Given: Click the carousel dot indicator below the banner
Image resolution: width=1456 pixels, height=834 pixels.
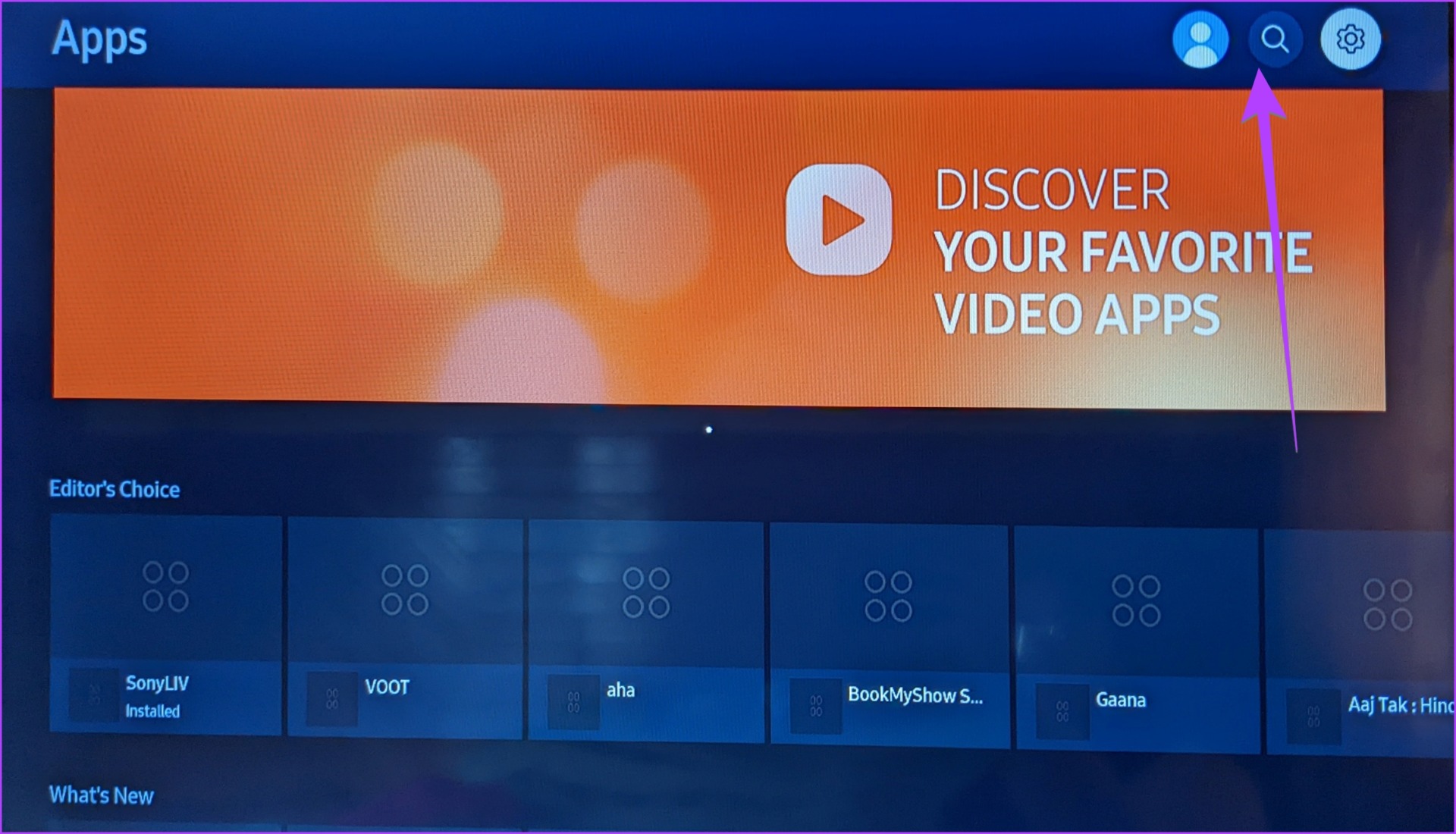Looking at the screenshot, I should point(708,429).
